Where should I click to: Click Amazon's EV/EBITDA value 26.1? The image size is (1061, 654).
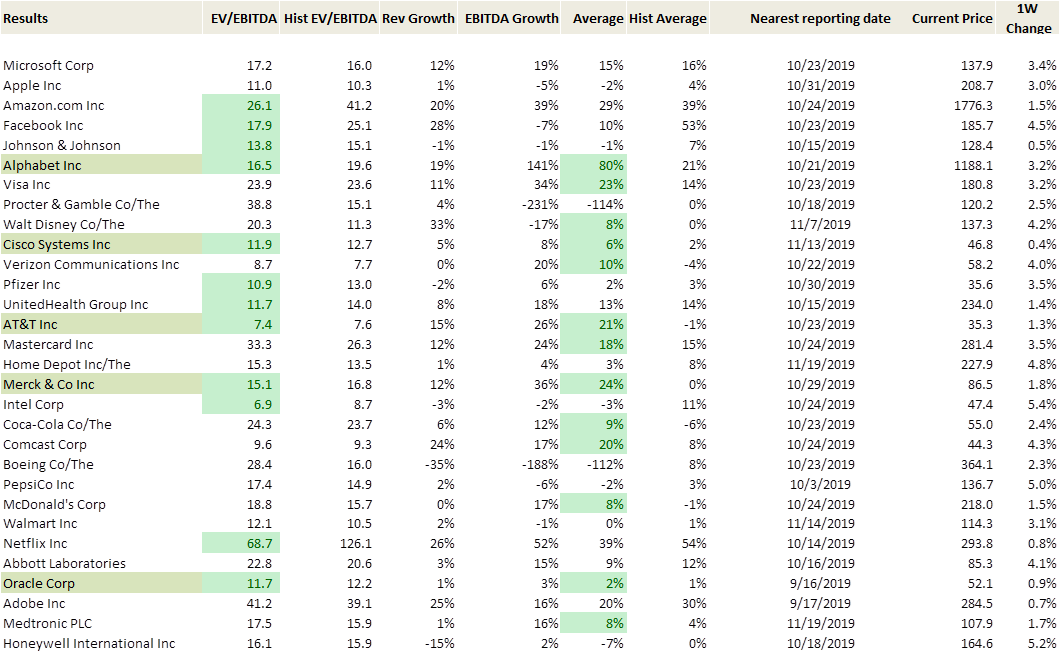tap(241, 106)
